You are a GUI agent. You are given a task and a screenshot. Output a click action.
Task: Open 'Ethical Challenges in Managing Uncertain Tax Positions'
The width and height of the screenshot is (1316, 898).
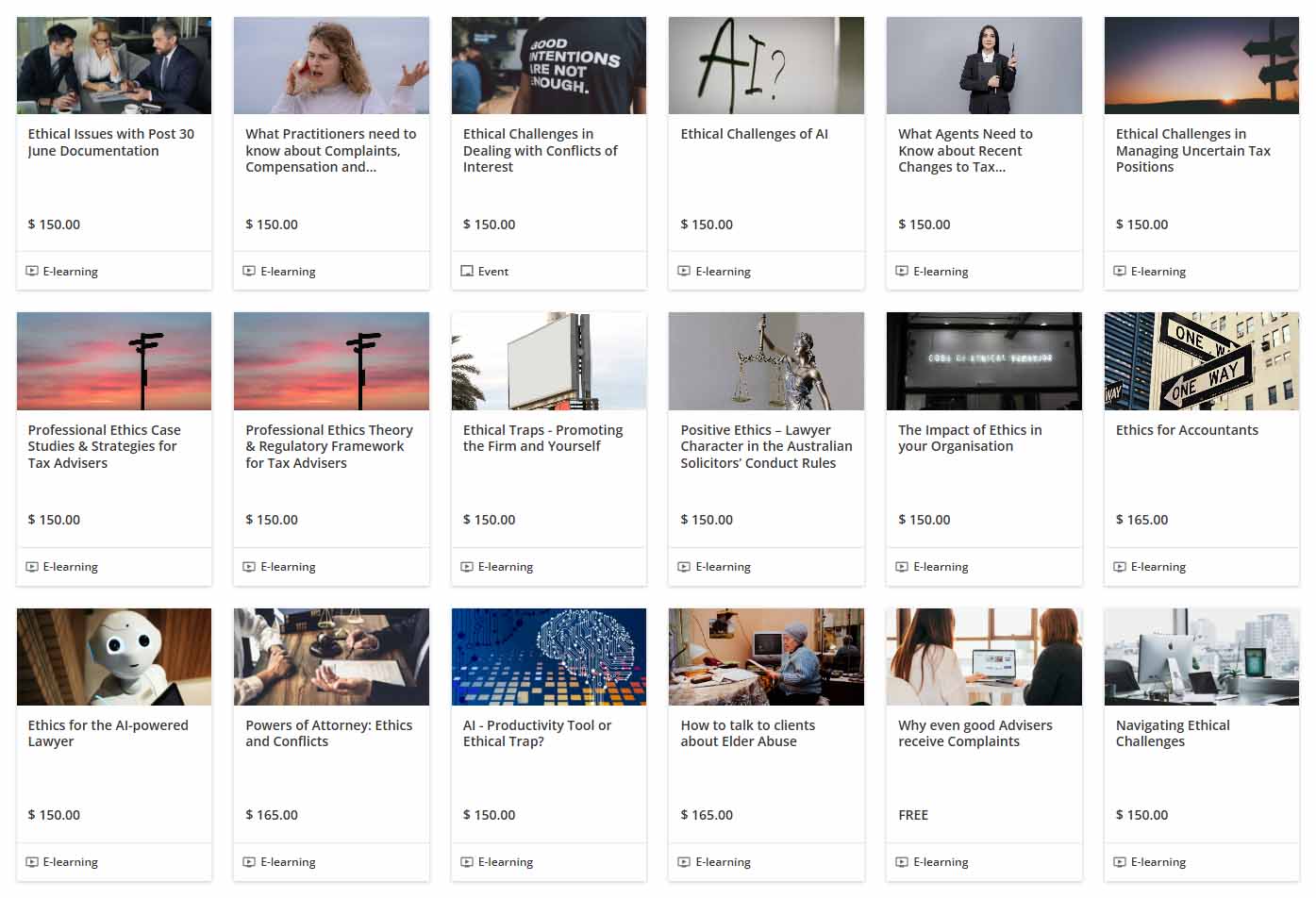coord(1192,151)
